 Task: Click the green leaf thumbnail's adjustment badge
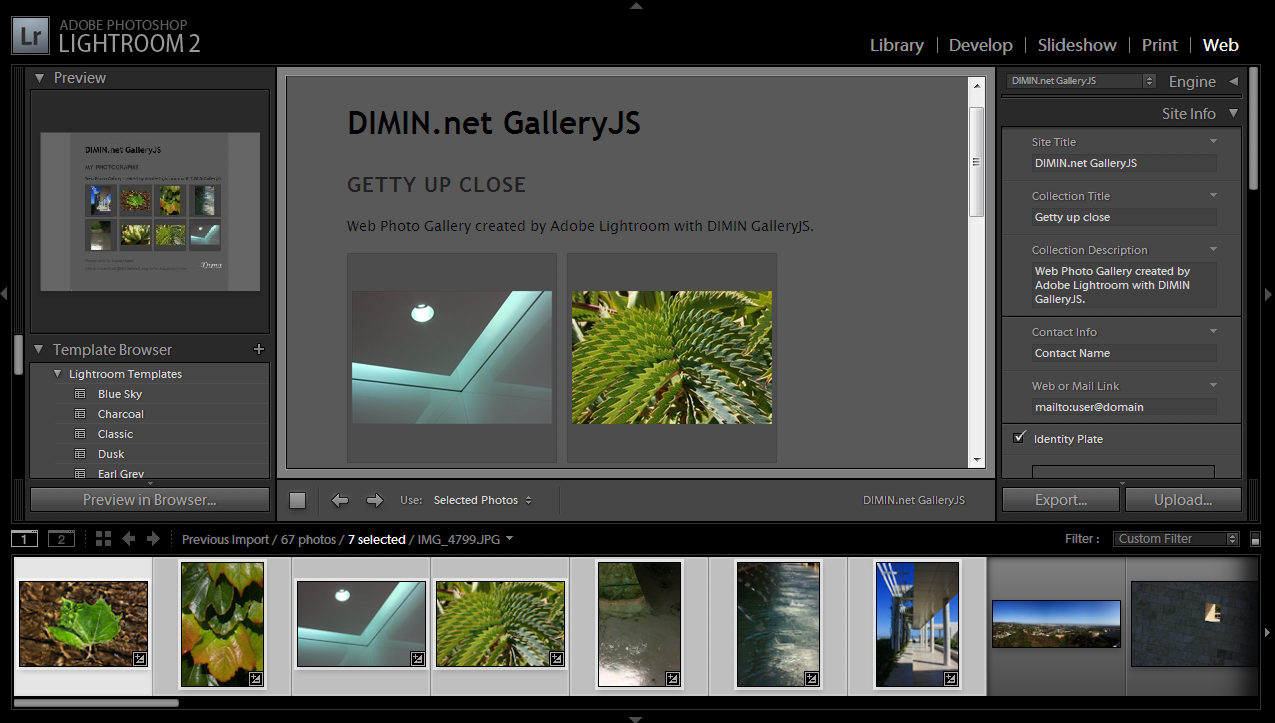coord(140,659)
